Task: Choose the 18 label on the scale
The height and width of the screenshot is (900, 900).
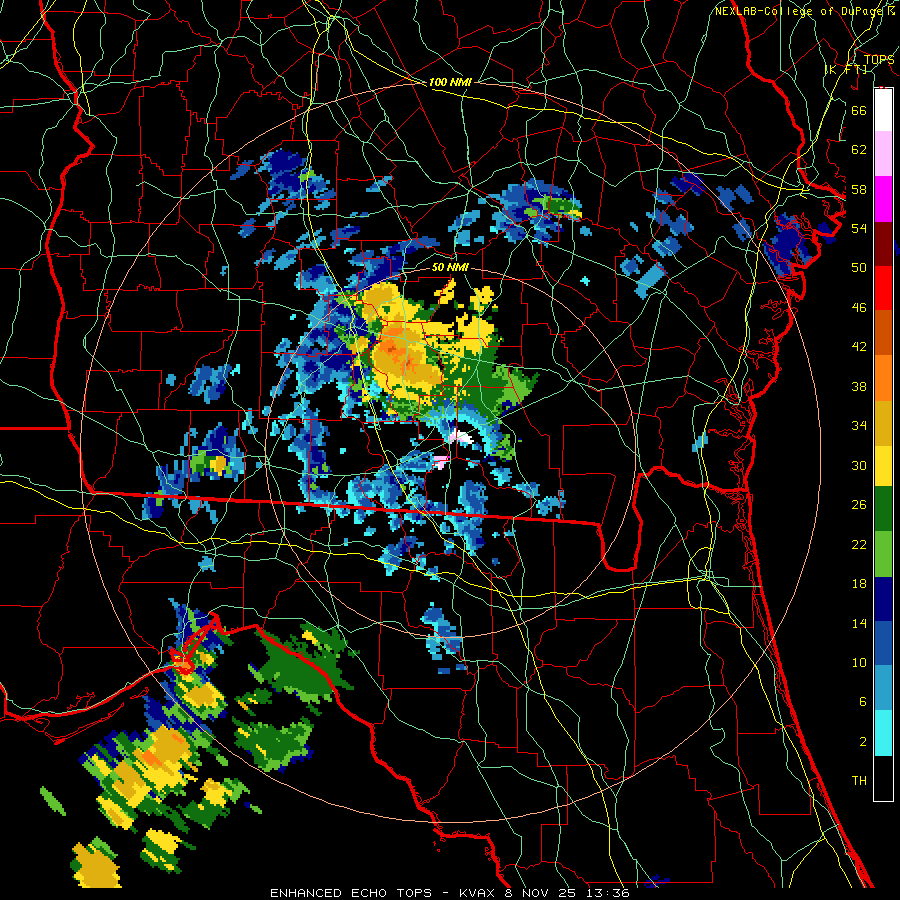Action: [859, 584]
